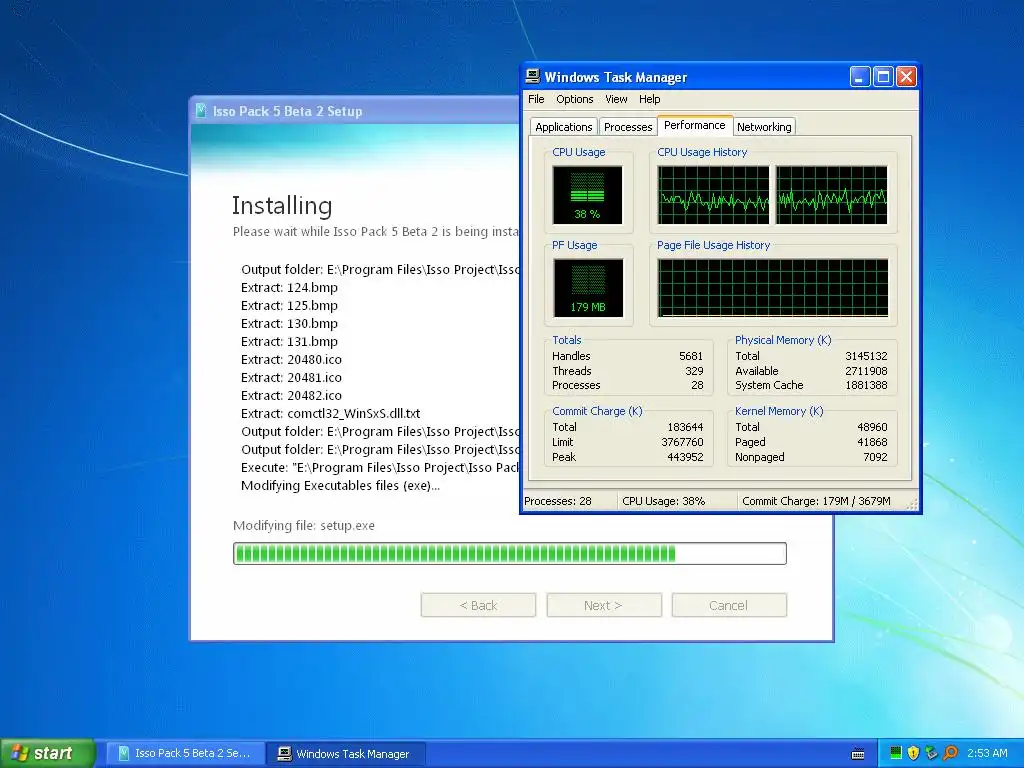Click the 'Extract: 125.bmp' log line

(289, 306)
